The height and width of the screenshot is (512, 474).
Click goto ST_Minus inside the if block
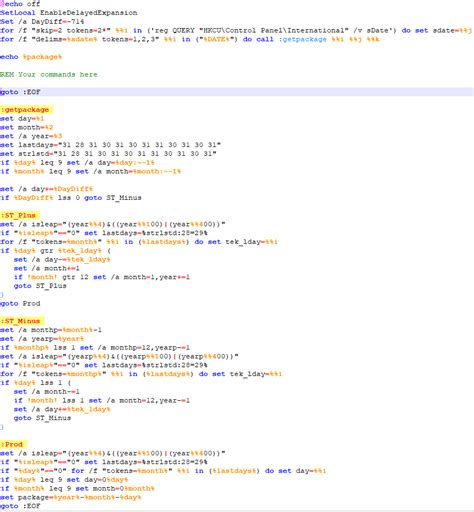42,418
